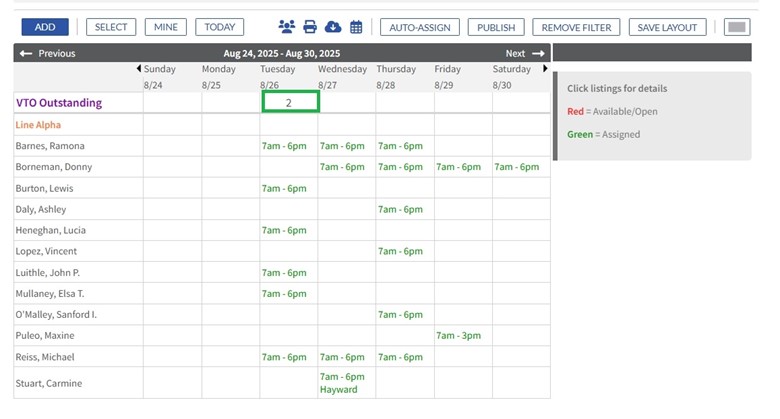This screenshot has width=780, height=419.
Task: Print the schedule with printer icon
Action: click(x=310, y=27)
